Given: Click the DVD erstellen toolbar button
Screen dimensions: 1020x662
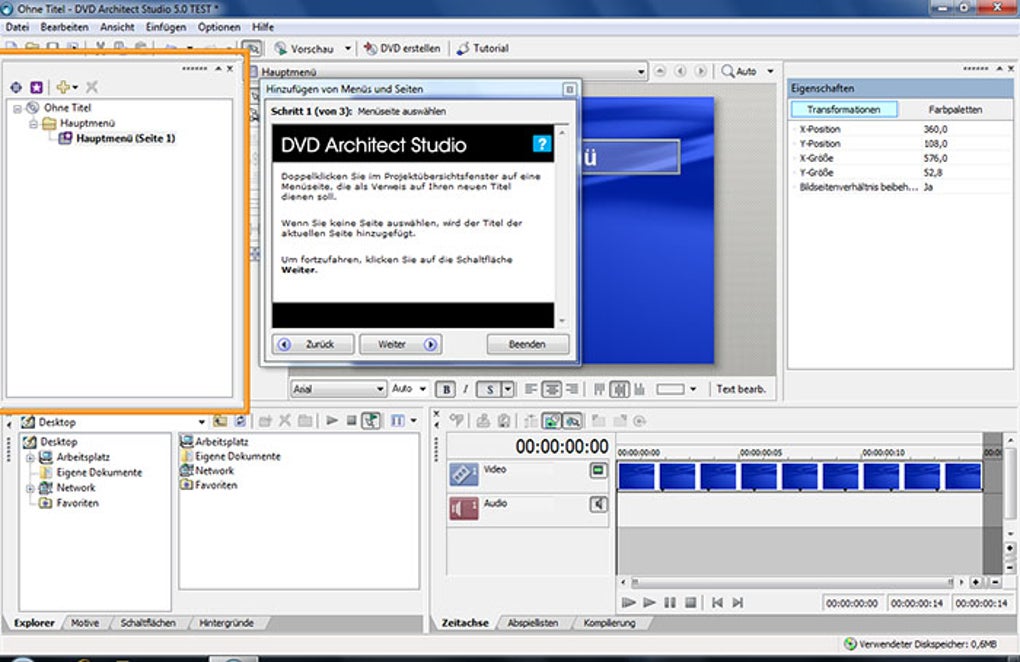Looking at the screenshot, I should click(x=402, y=48).
